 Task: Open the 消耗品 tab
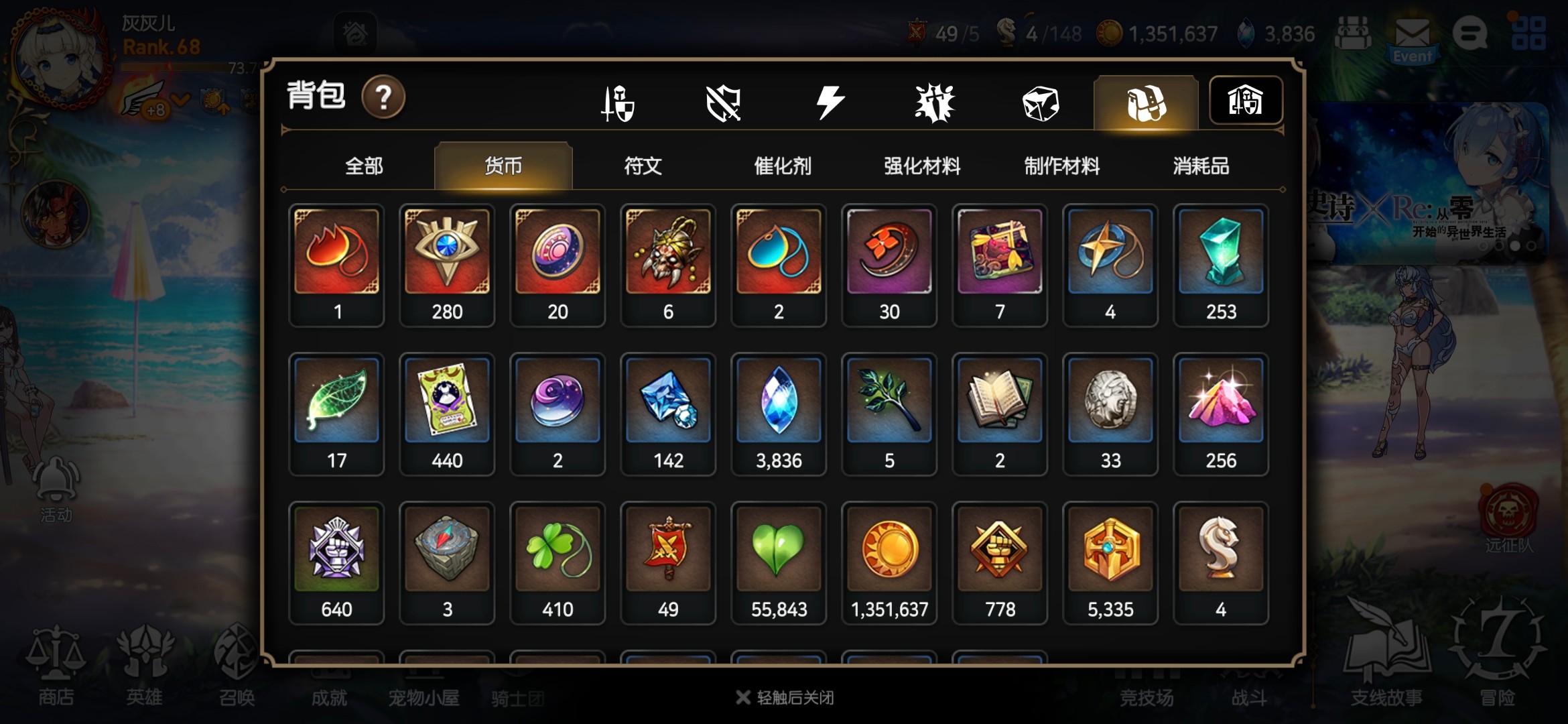click(1201, 166)
